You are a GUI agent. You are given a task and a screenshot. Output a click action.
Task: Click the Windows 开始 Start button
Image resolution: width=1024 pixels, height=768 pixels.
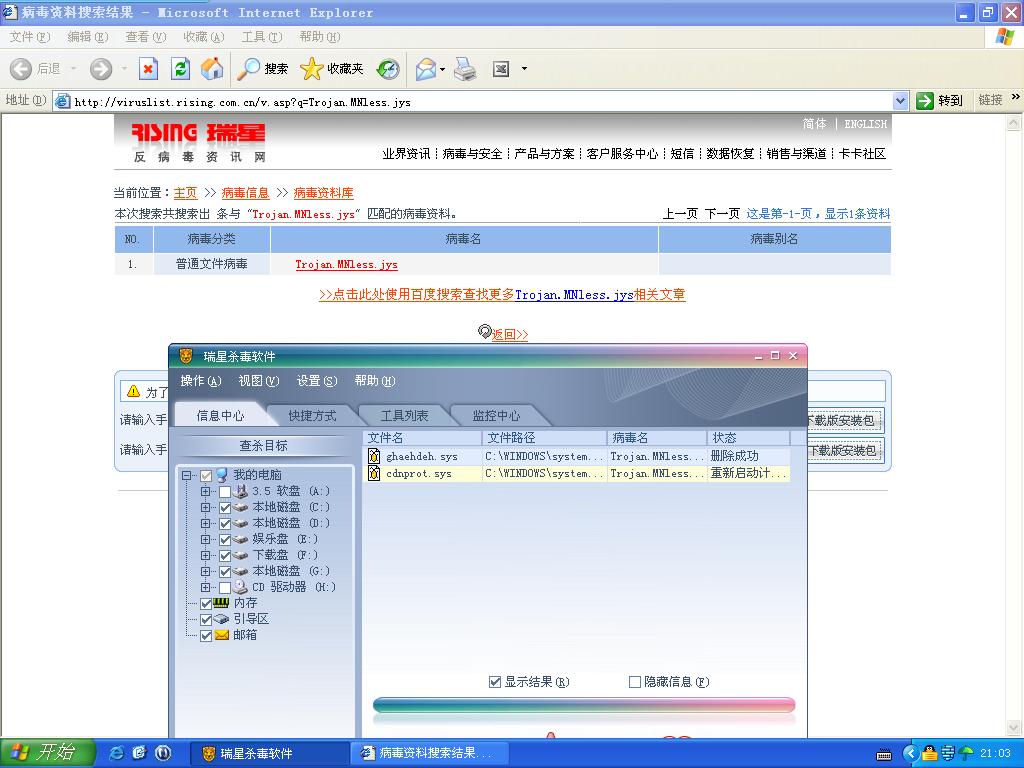pyautogui.click(x=48, y=753)
